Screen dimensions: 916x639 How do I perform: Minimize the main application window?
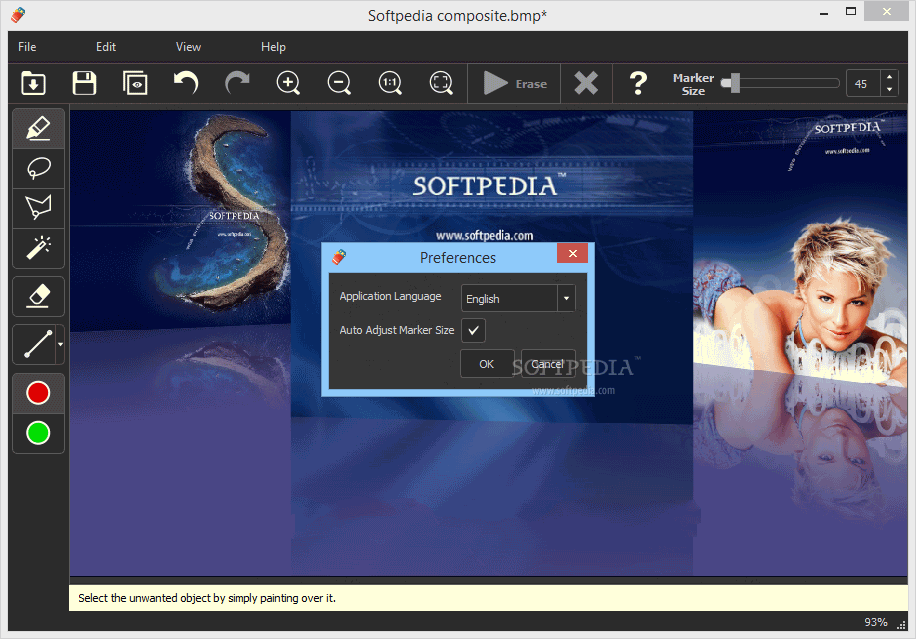(x=824, y=12)
